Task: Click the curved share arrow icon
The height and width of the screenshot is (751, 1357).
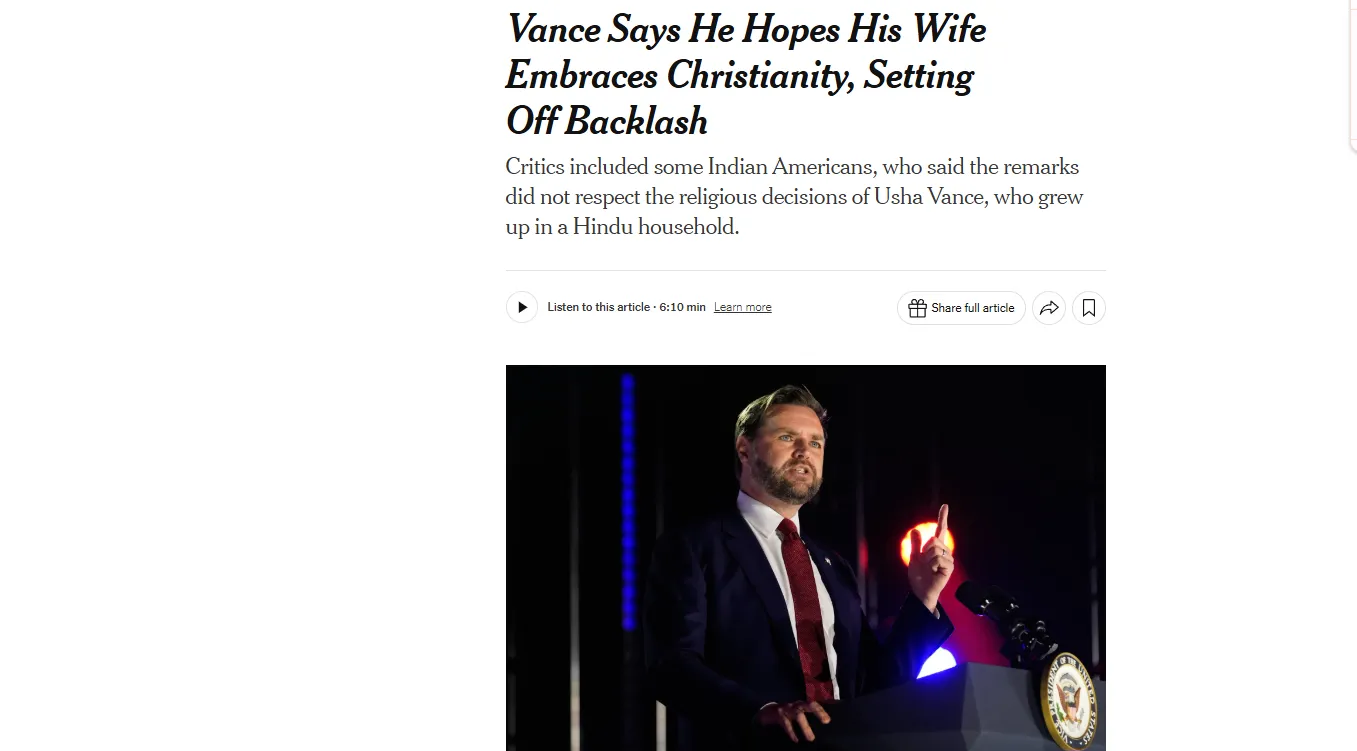Action: coord(1049,308)
